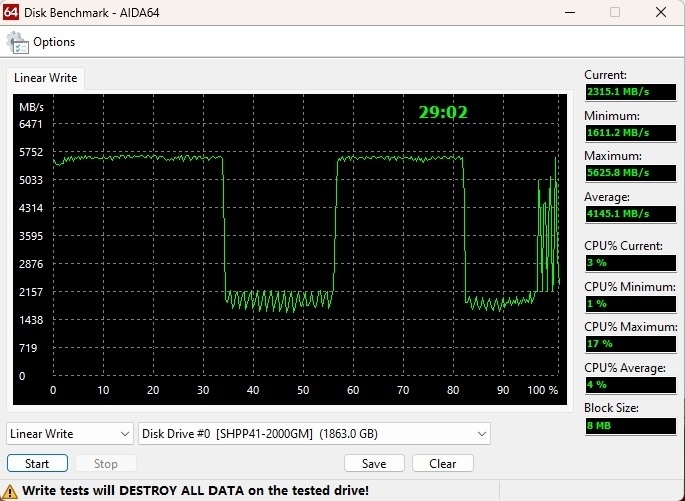Image resolution: width=685 pixels, height=501 pixels.
Task: Open the Options menu
Action: click(54, 42)
